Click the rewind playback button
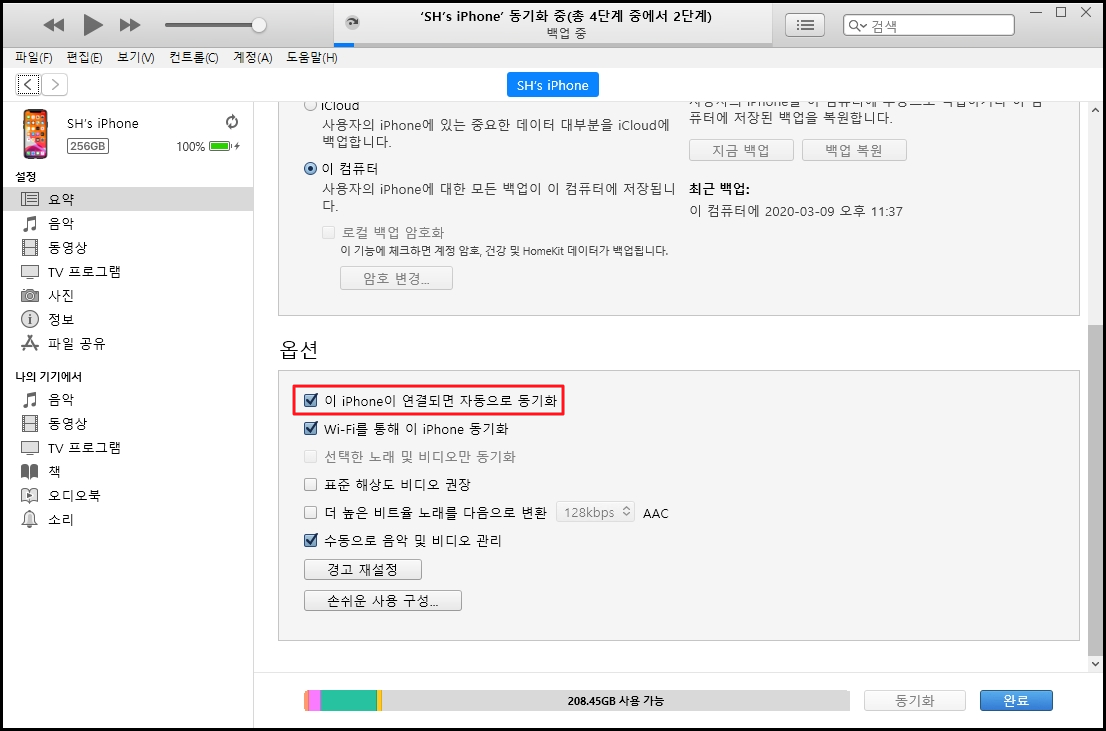The image size is (1106, 731). pos(54,25)
